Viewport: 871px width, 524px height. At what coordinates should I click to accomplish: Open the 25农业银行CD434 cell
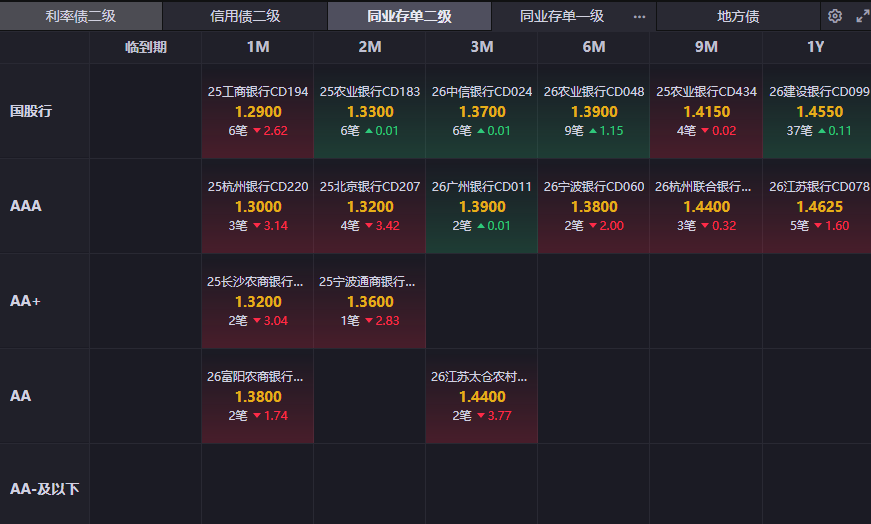click(706, 111)
